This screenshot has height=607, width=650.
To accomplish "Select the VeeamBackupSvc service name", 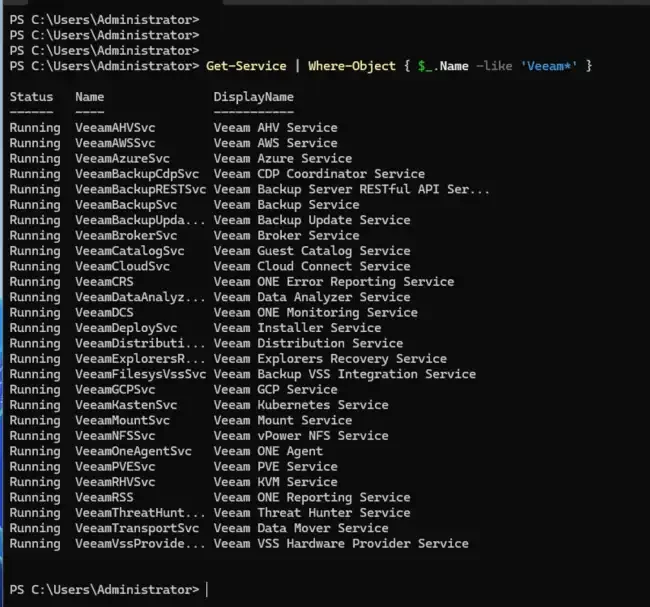I will click(126, 205).
